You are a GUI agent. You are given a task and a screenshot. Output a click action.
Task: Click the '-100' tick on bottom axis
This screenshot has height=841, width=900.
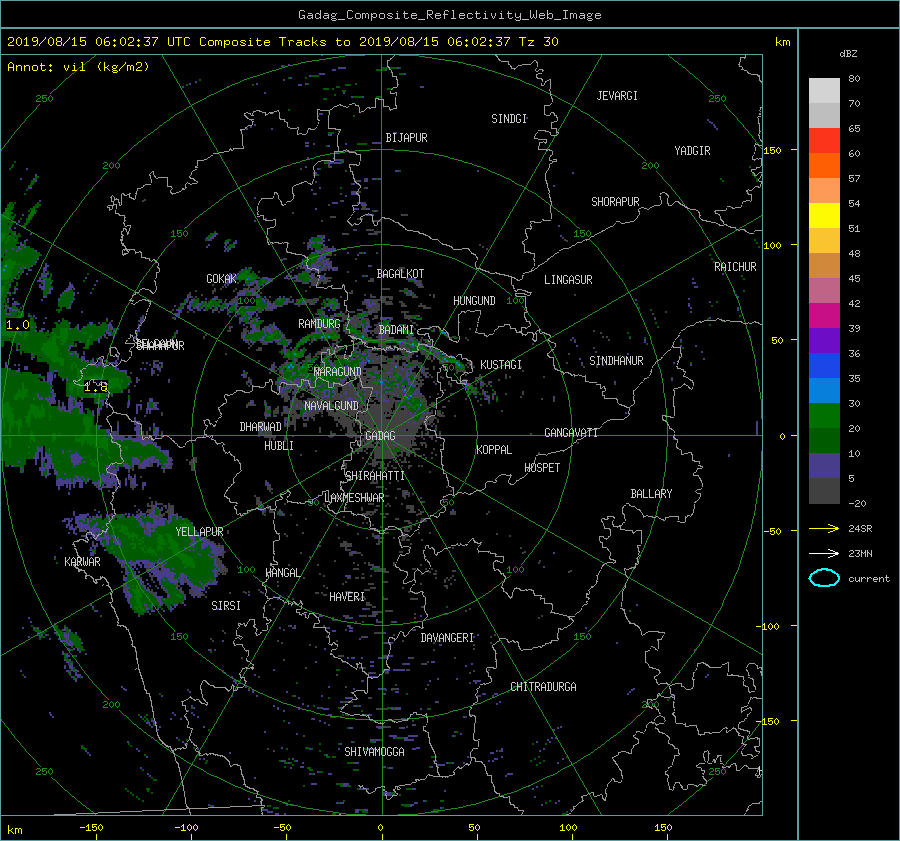pos(186,827)
